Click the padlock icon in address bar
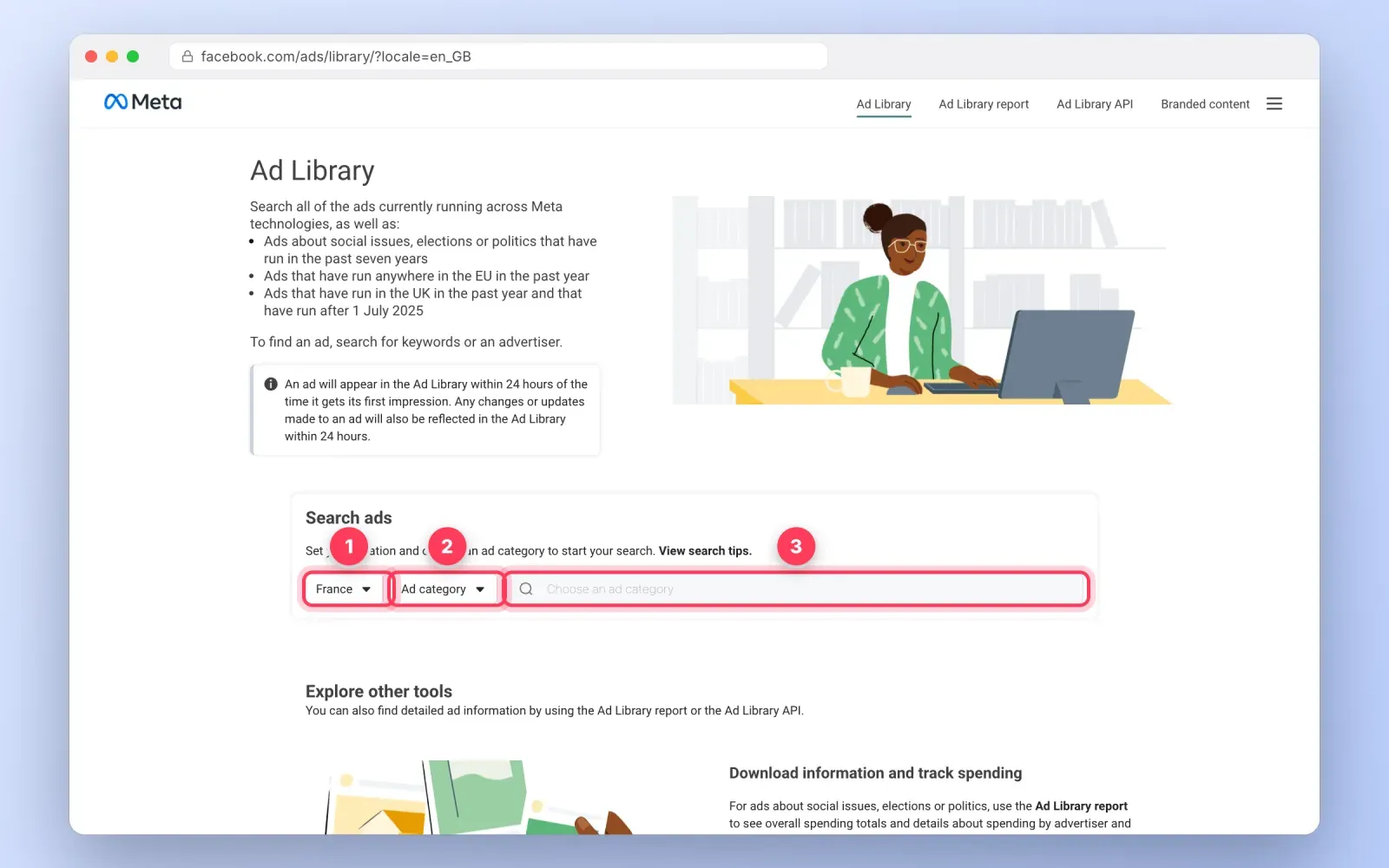The width and height of the screenshot is (1389, 868). point(187,56)
